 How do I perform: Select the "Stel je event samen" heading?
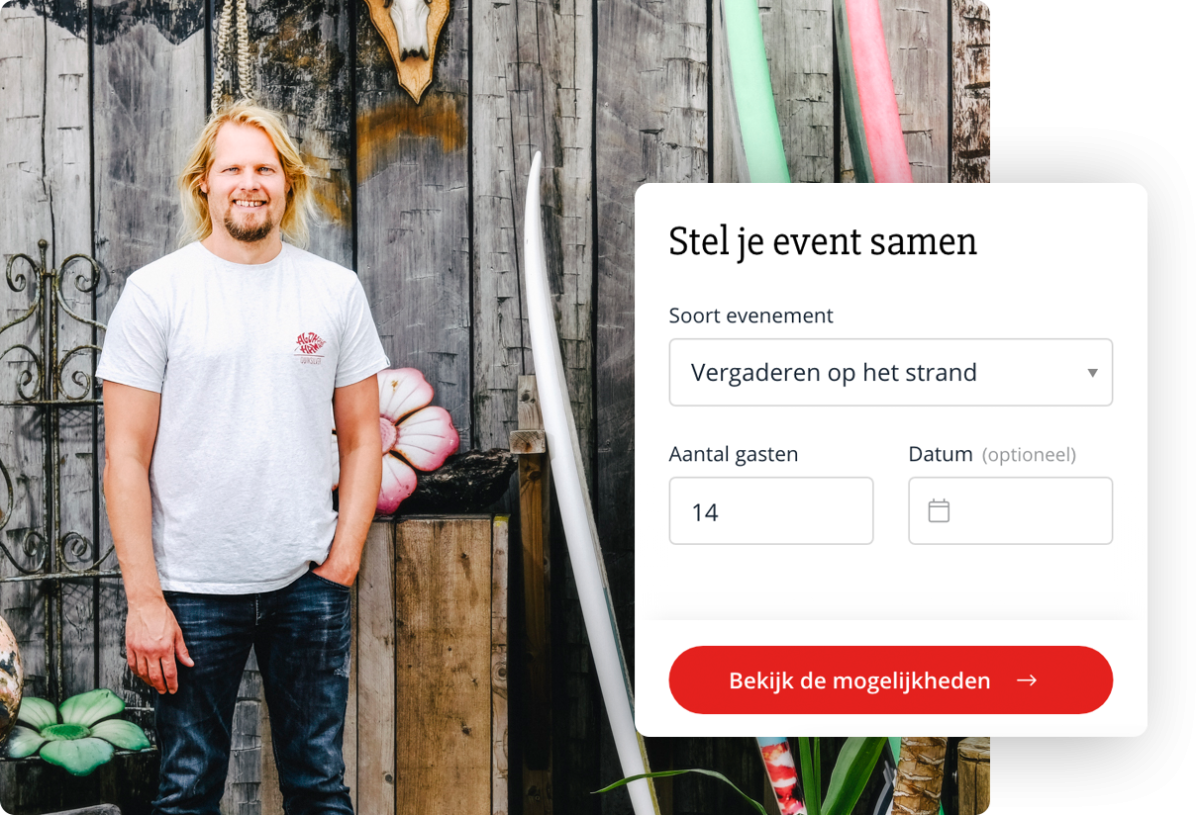(822, 242)
